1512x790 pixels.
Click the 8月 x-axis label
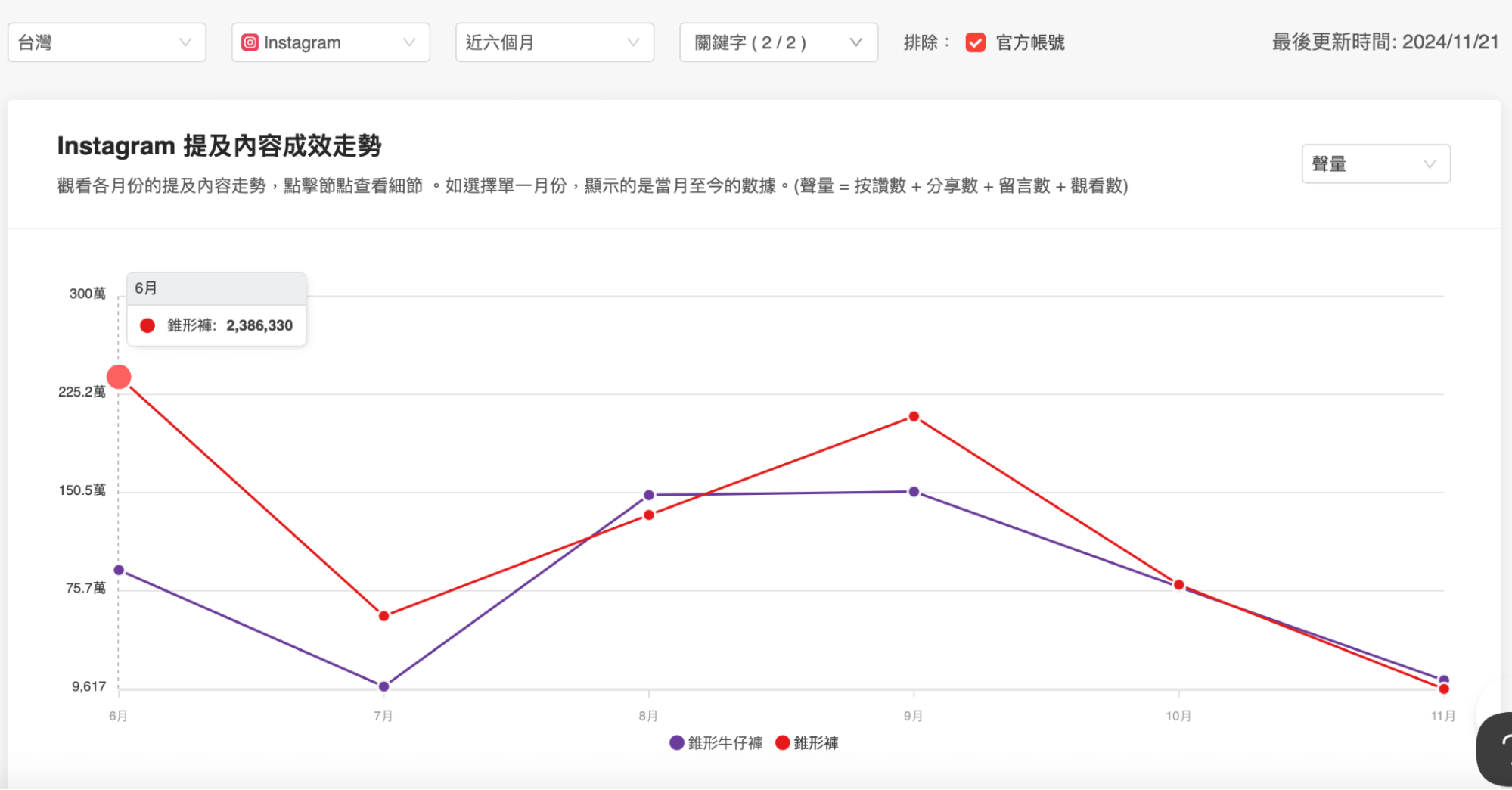coord(648,716)
